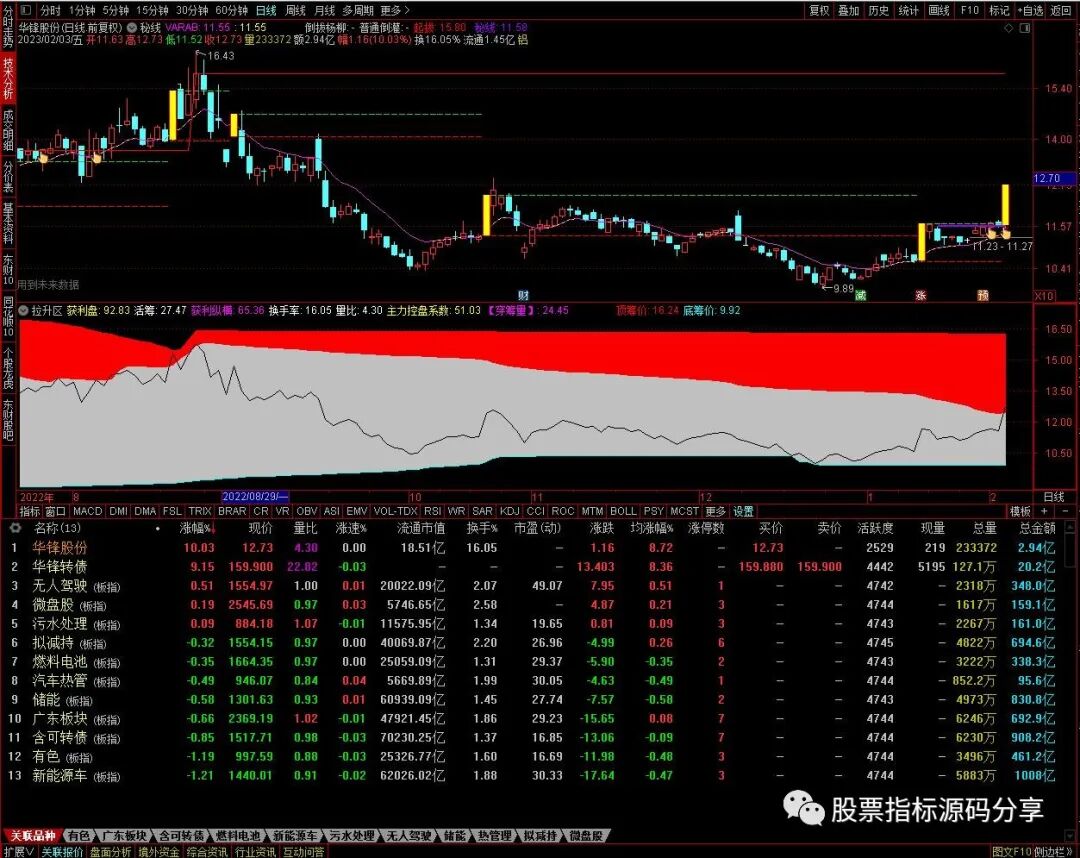Click the X10 scale marker

pyautogui.click(x=1044, y=295)
